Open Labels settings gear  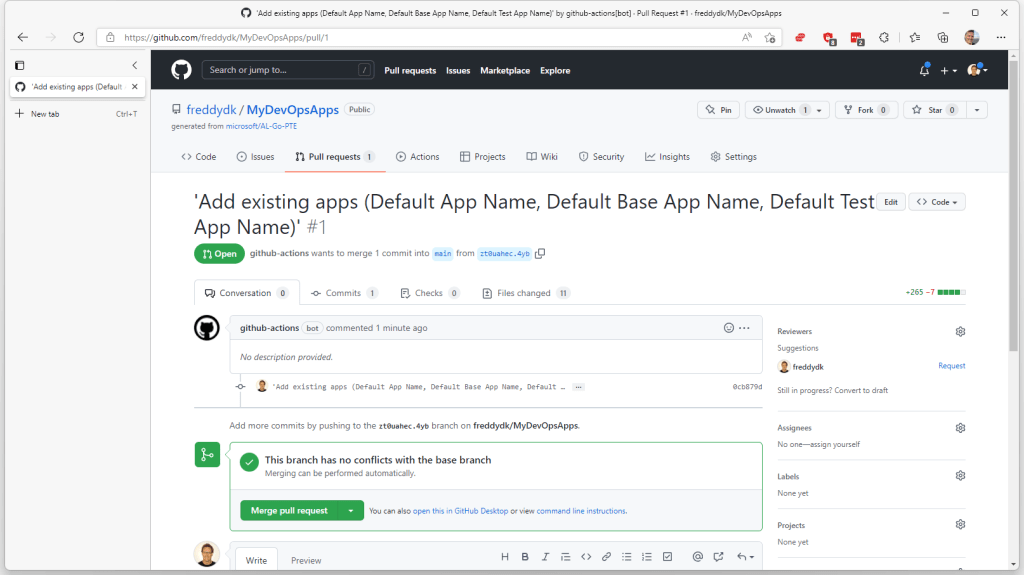click(960, 476)
